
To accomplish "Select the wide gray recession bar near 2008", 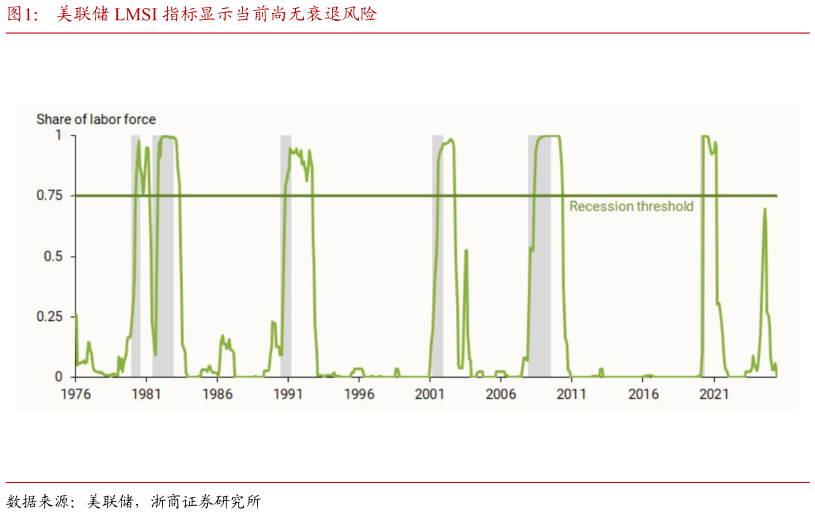I will [539, 300].
